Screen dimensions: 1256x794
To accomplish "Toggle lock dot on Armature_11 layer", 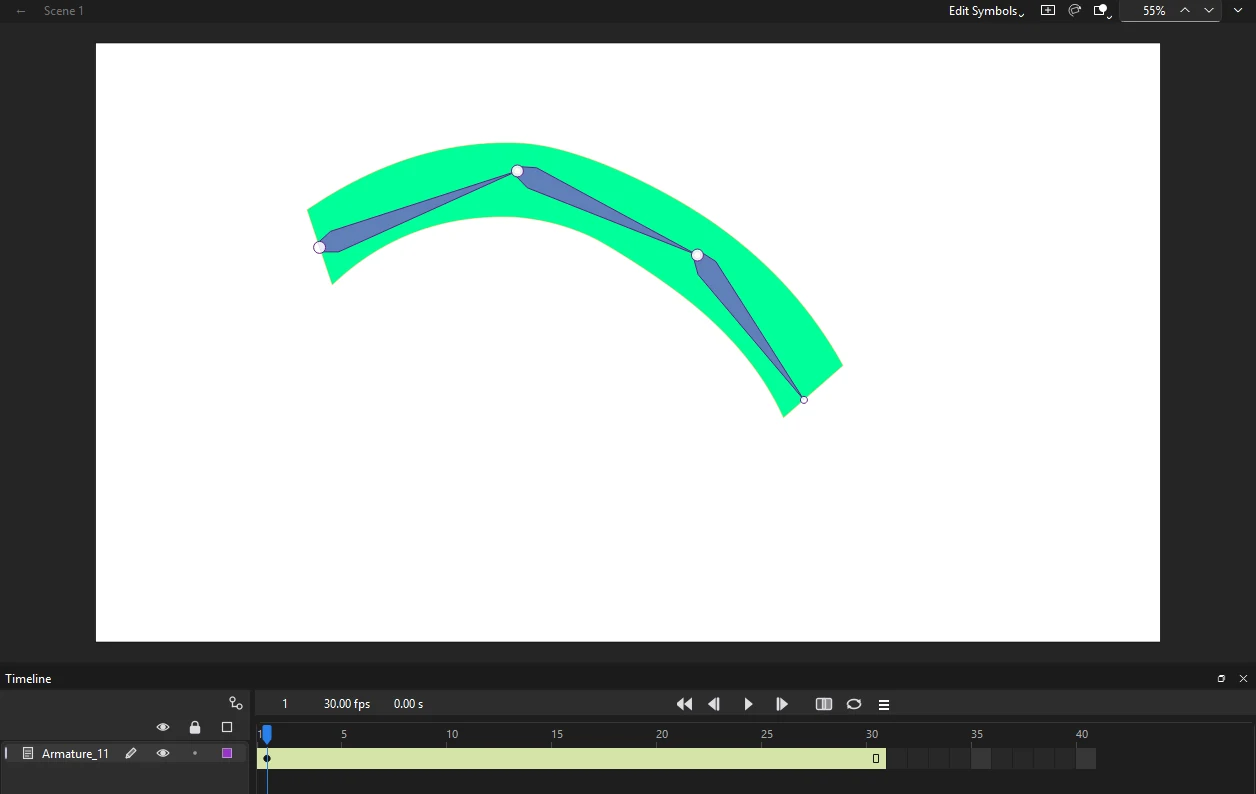I will (x=195, y=753).
